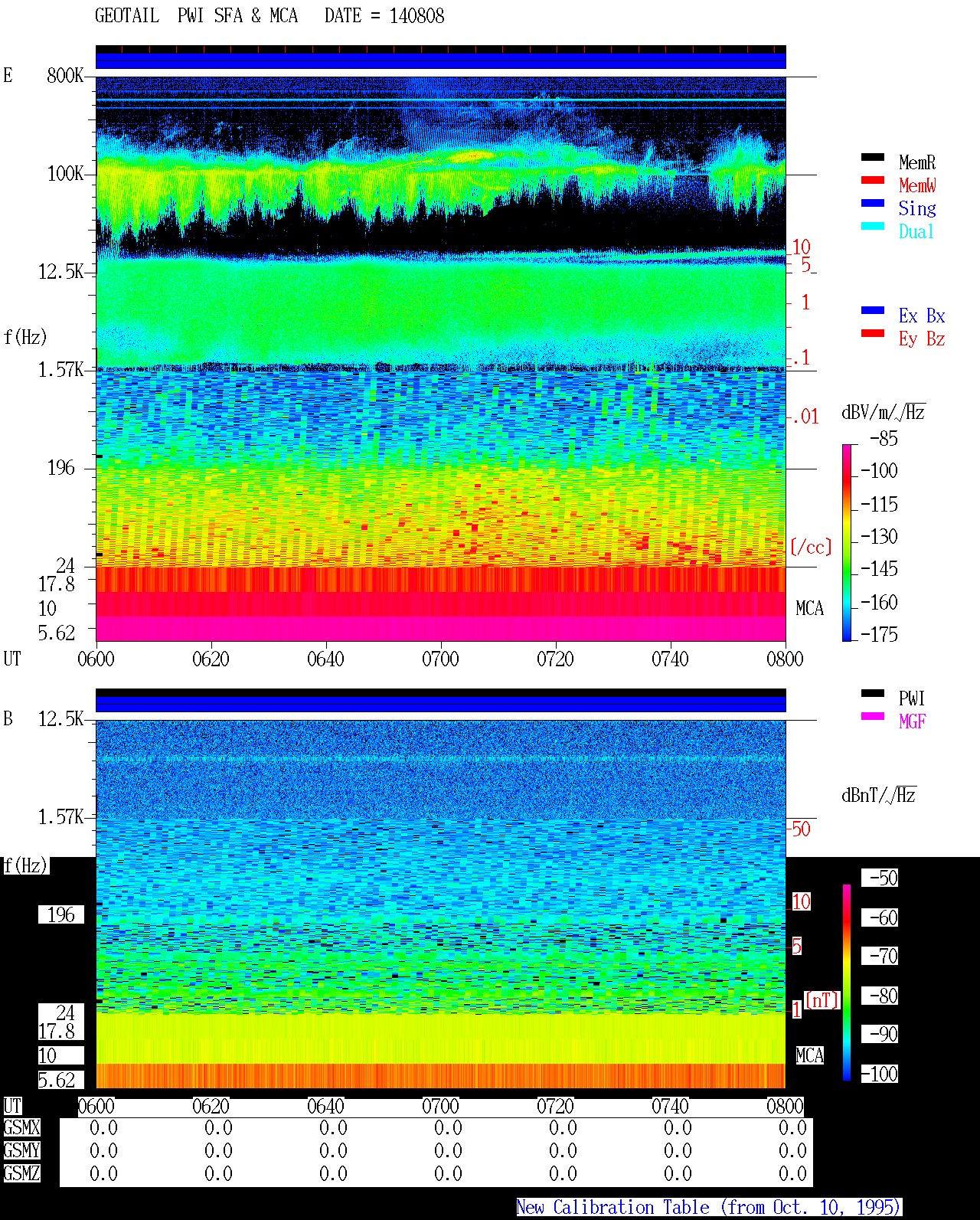The width and height of the screenshot is (980, 1220).
Task: Click the Sing legend label text
Action: point(917,208)
